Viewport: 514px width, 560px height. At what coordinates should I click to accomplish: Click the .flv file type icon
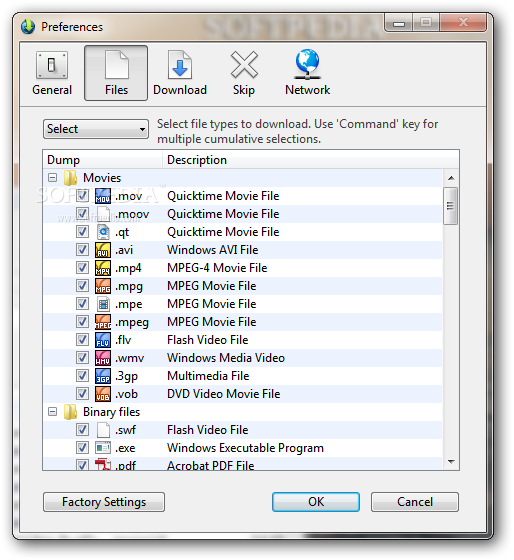click(x=103, y=340)
